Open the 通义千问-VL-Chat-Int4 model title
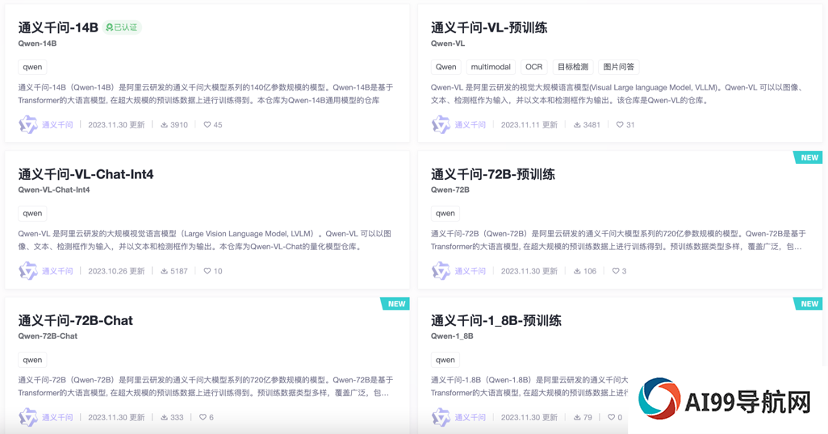Screen dimensions: 828x434 (x=86, y=174)
